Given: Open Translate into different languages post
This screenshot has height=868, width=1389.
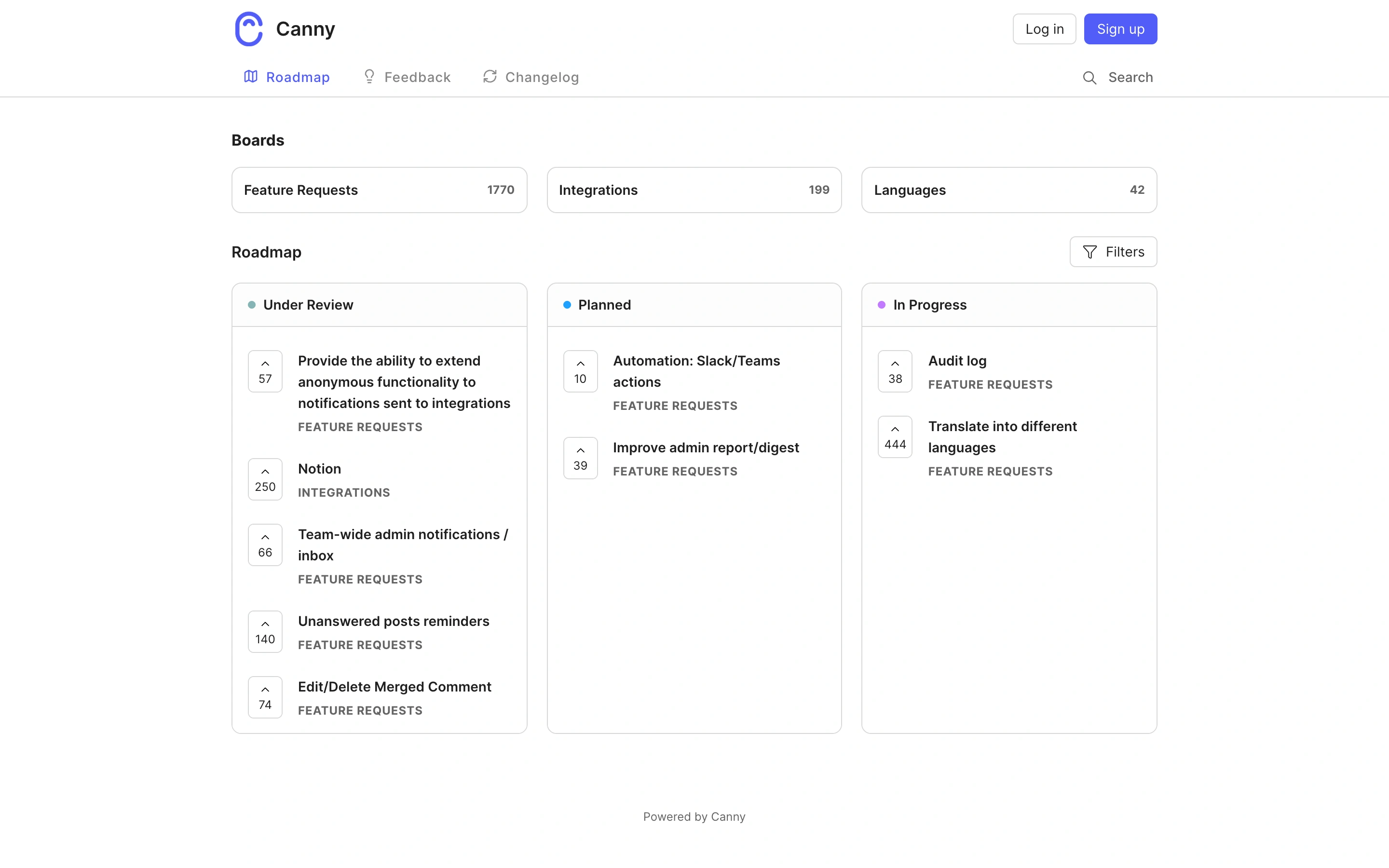Looking at the screenshot, I should 1002,437.
